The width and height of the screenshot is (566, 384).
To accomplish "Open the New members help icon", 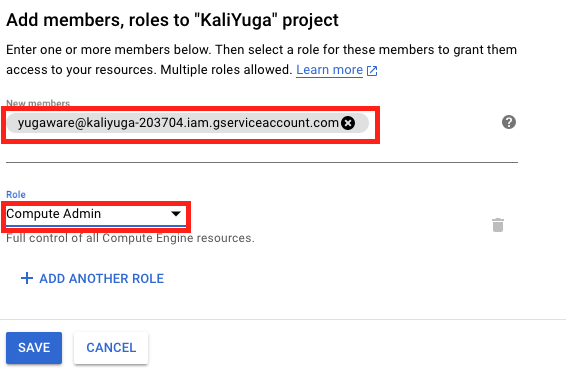I will pyautogui.click(x=509, y=122).
